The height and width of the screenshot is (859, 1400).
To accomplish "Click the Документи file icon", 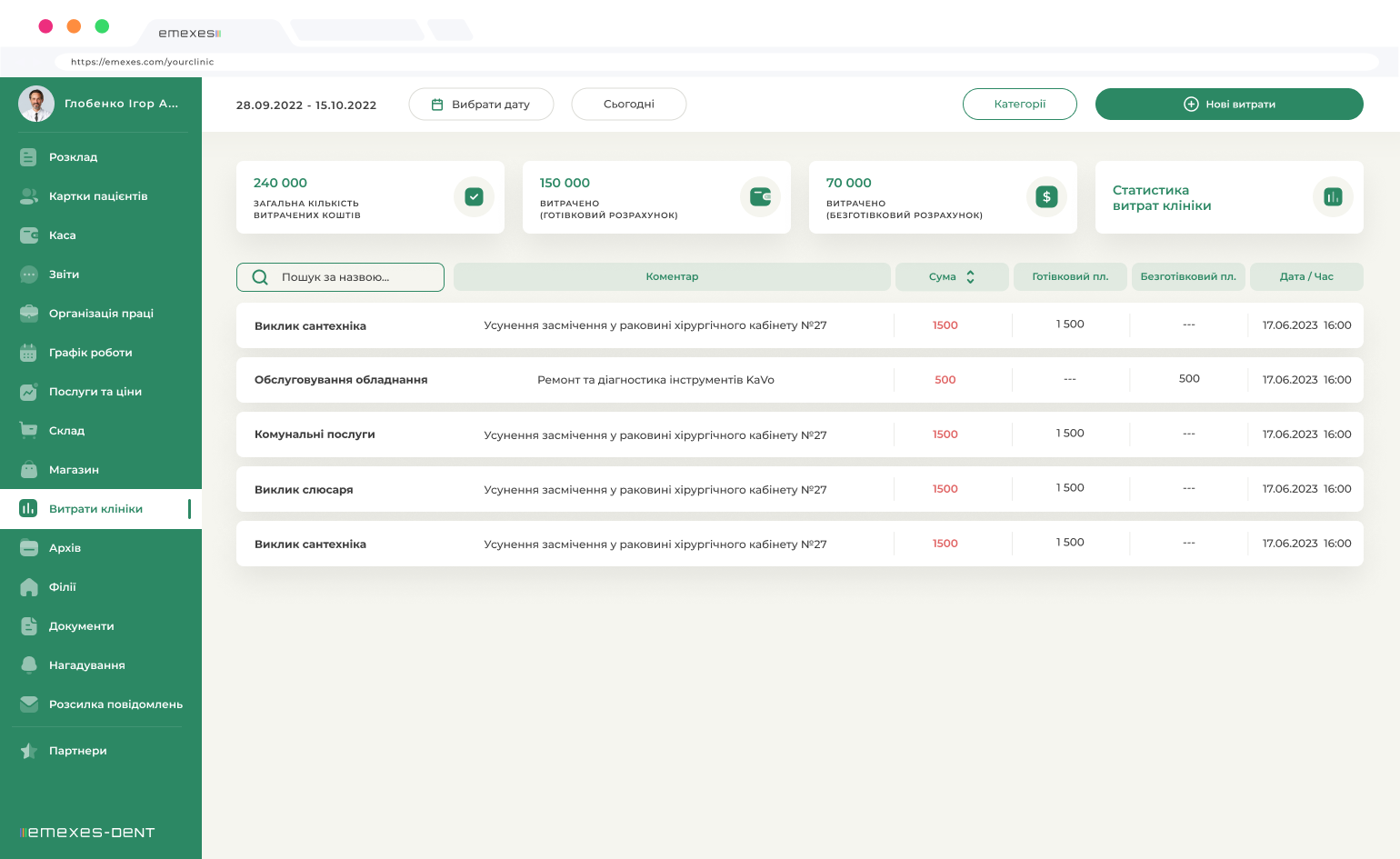I will click(28, 626).
